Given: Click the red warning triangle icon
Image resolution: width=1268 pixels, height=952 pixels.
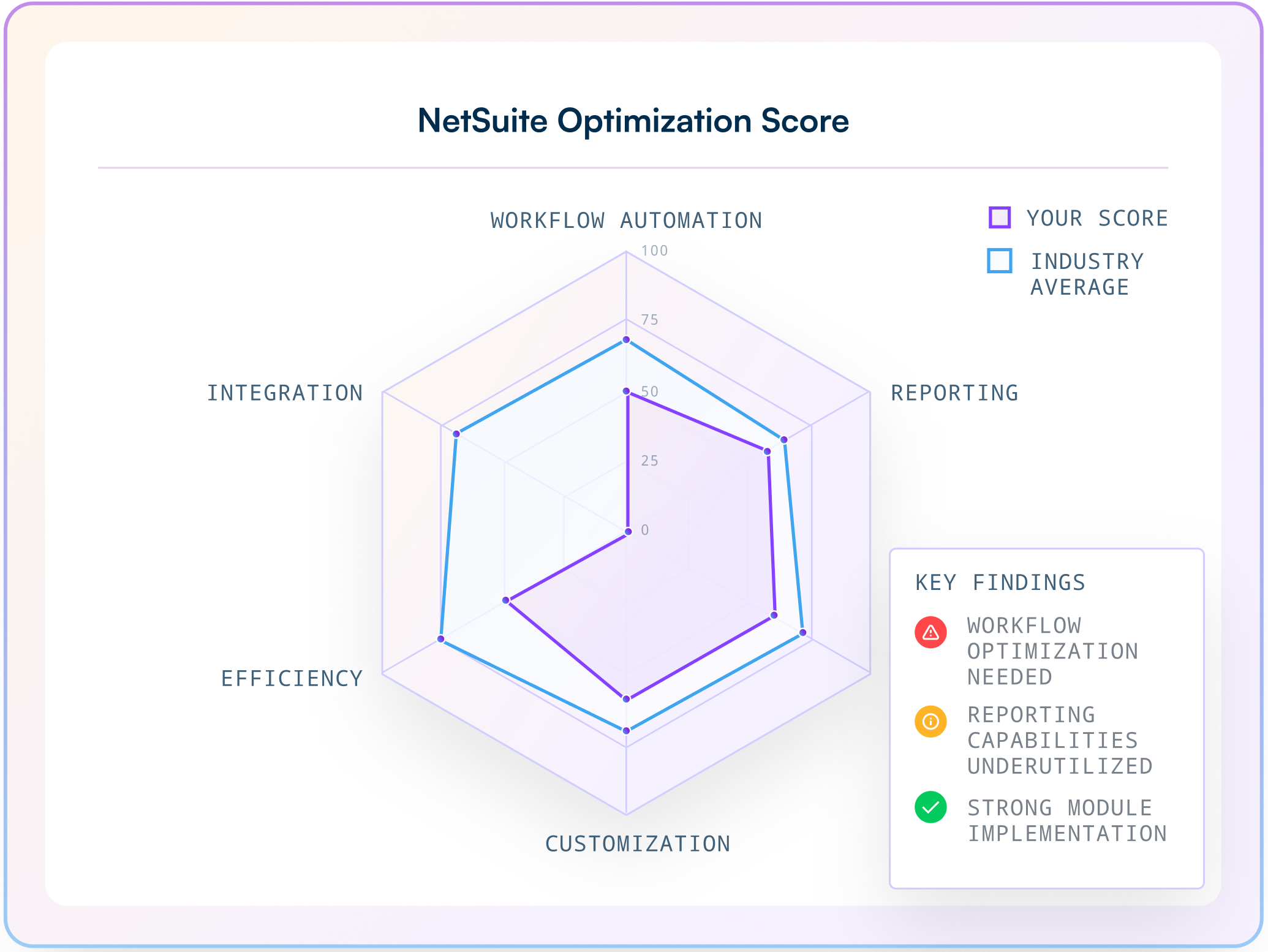Looking at the screenshot, I should click(x=930, y=632).
